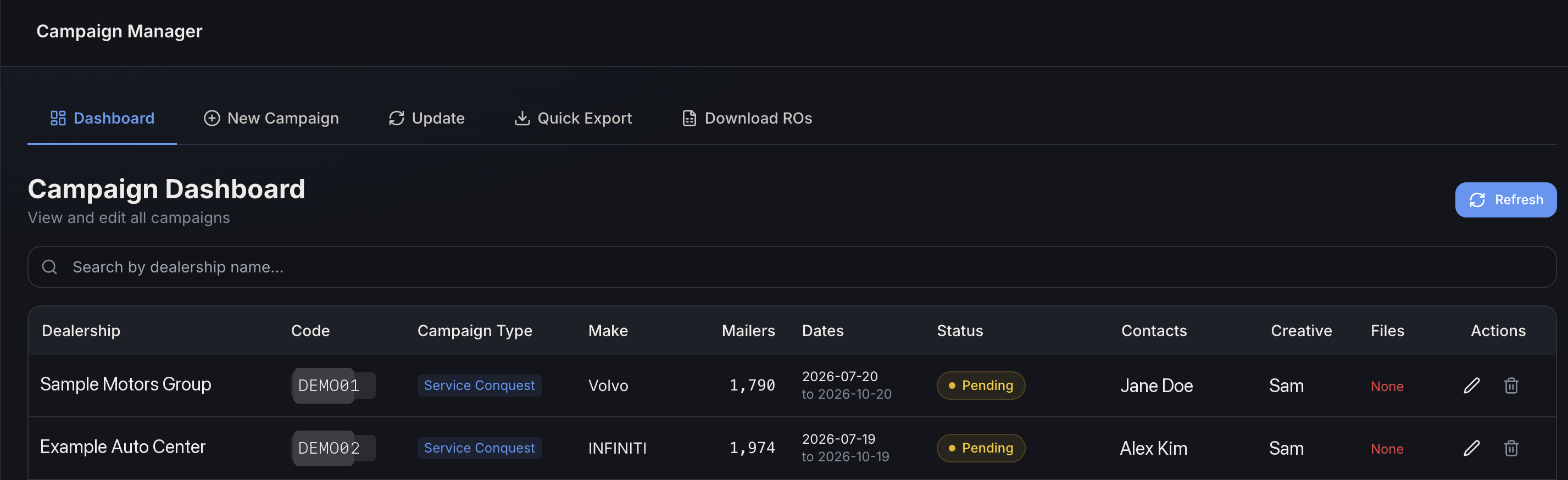Focus the dealership name search field

(791, 267)
